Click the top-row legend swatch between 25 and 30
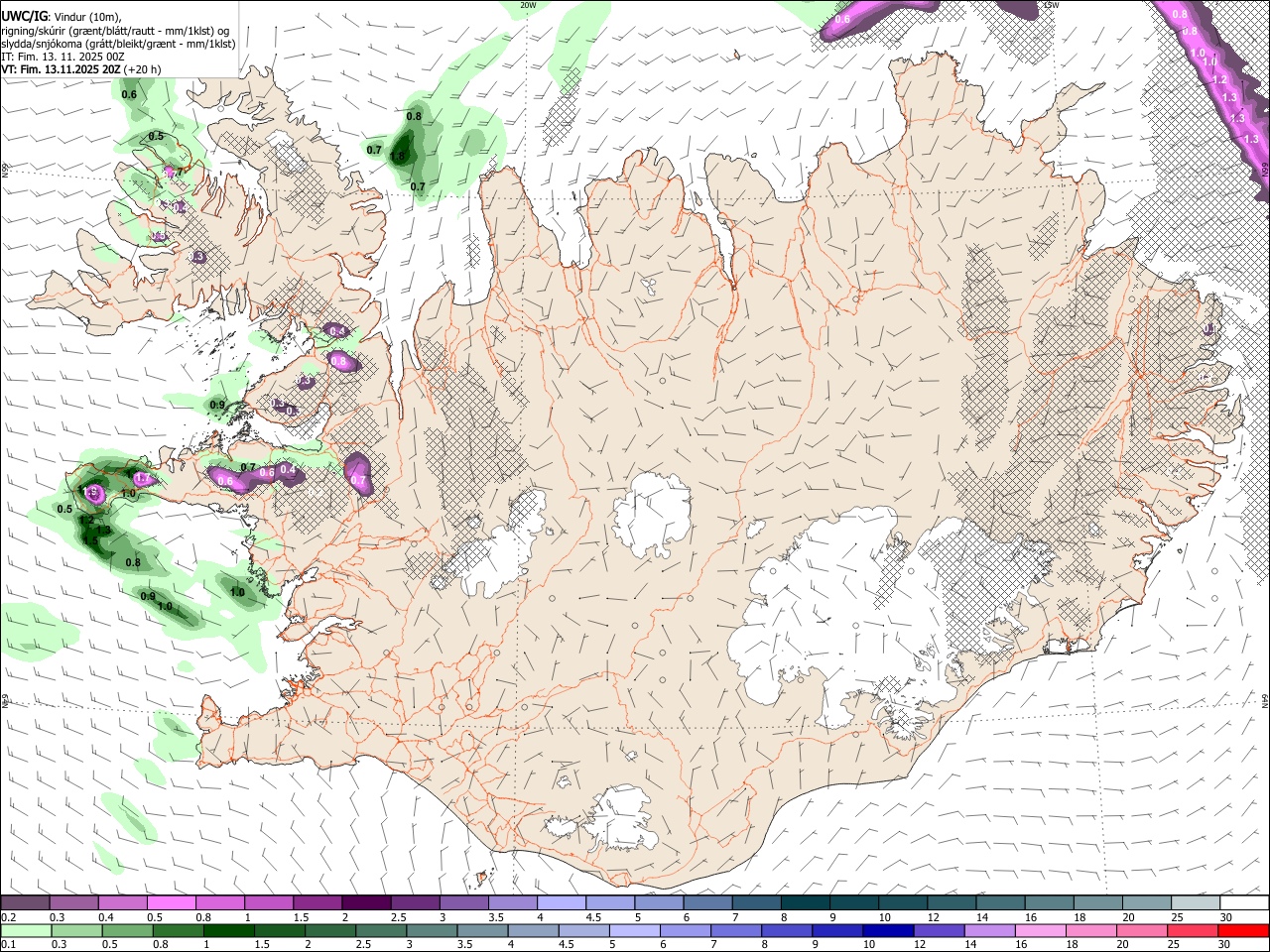This screenshot has height=952, width=1270. coord(1195,903)
